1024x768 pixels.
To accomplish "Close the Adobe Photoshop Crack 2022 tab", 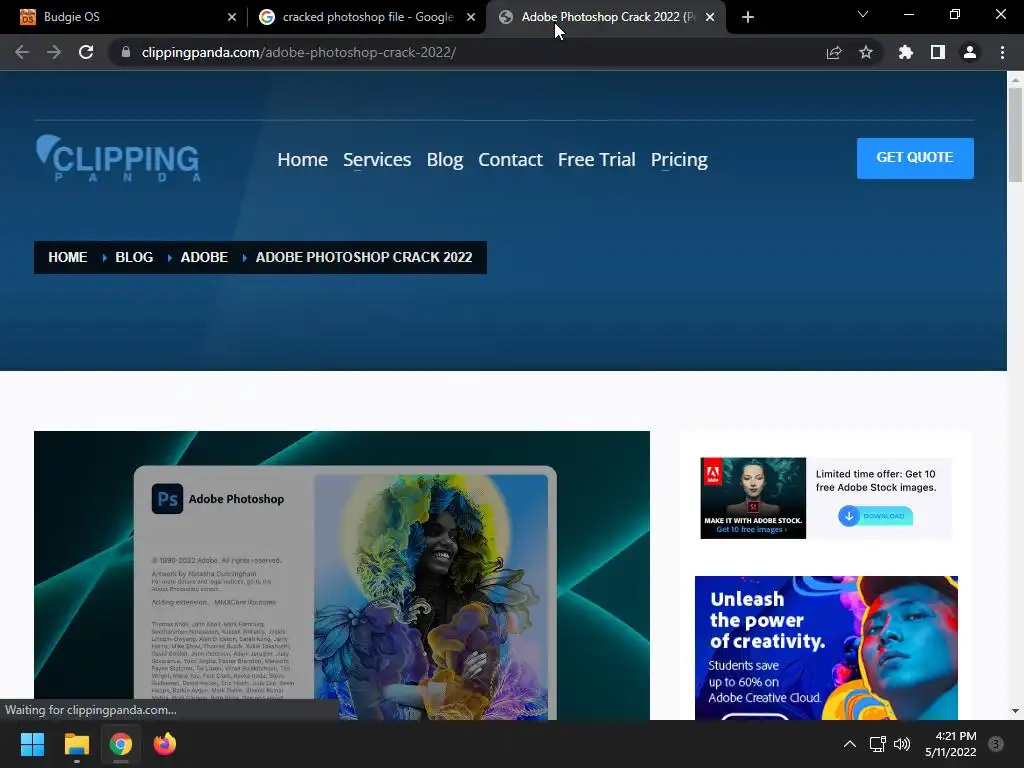I will click(x=710, y=17).
